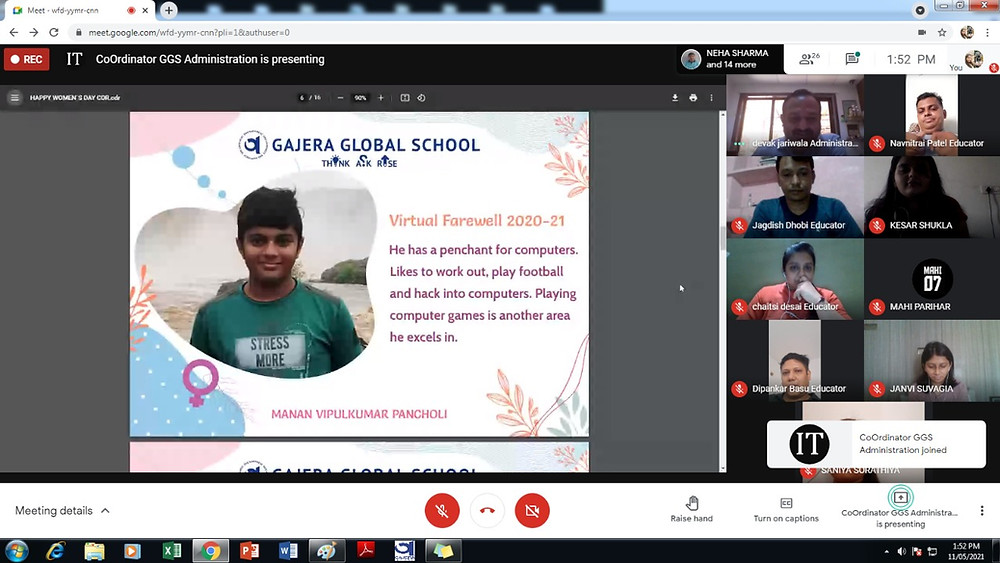Rotate the PDF using the rotate icon
The image size is (1000, 563).
[x=421, y=98]
